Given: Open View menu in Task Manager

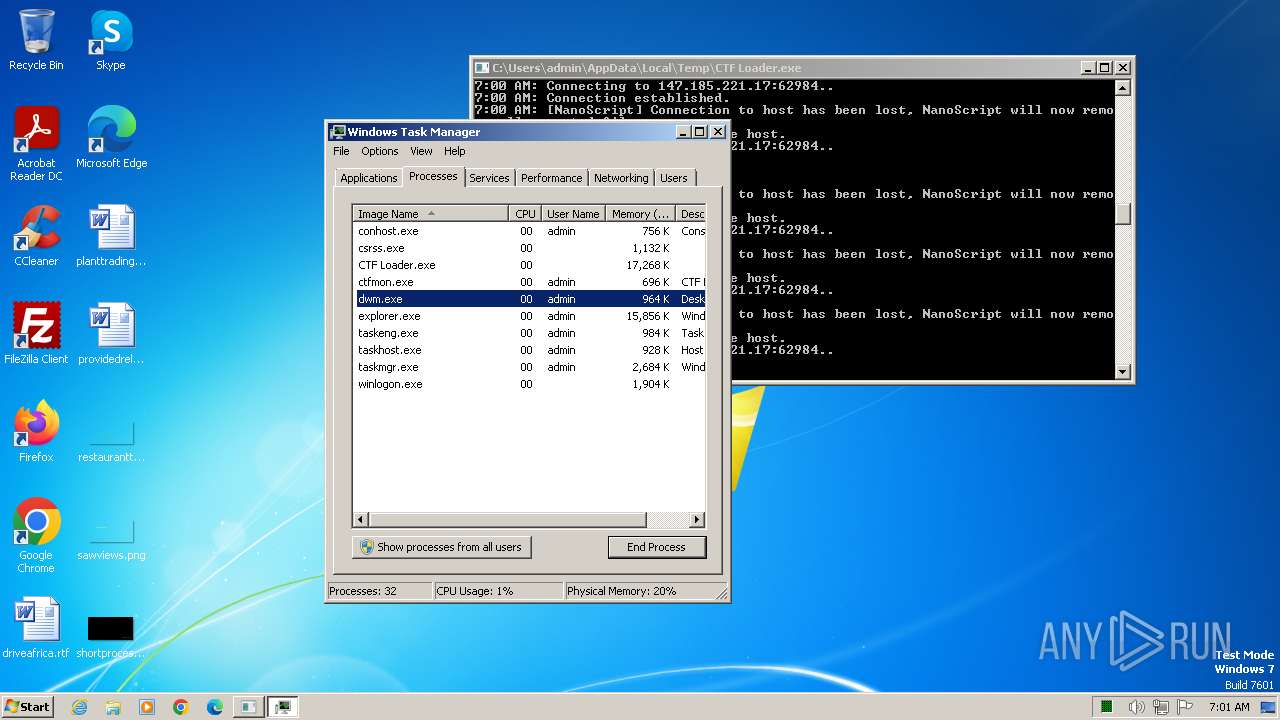Looking at the screenshot, I should (421, 151).
